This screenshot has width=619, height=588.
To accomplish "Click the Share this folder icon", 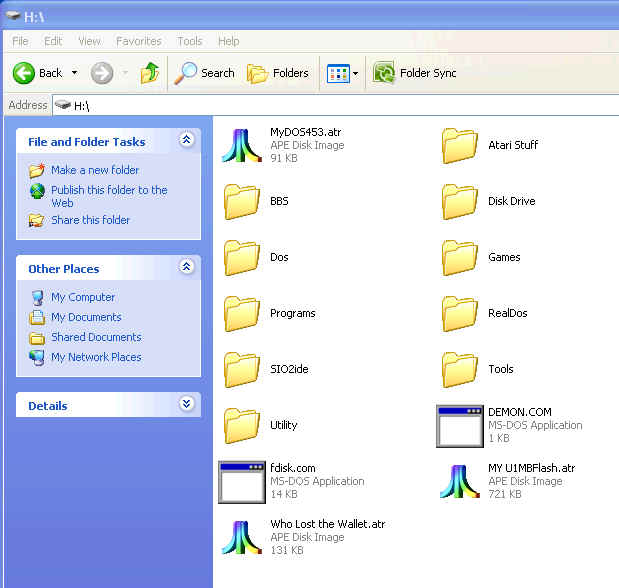I will (x=36, y=220).
